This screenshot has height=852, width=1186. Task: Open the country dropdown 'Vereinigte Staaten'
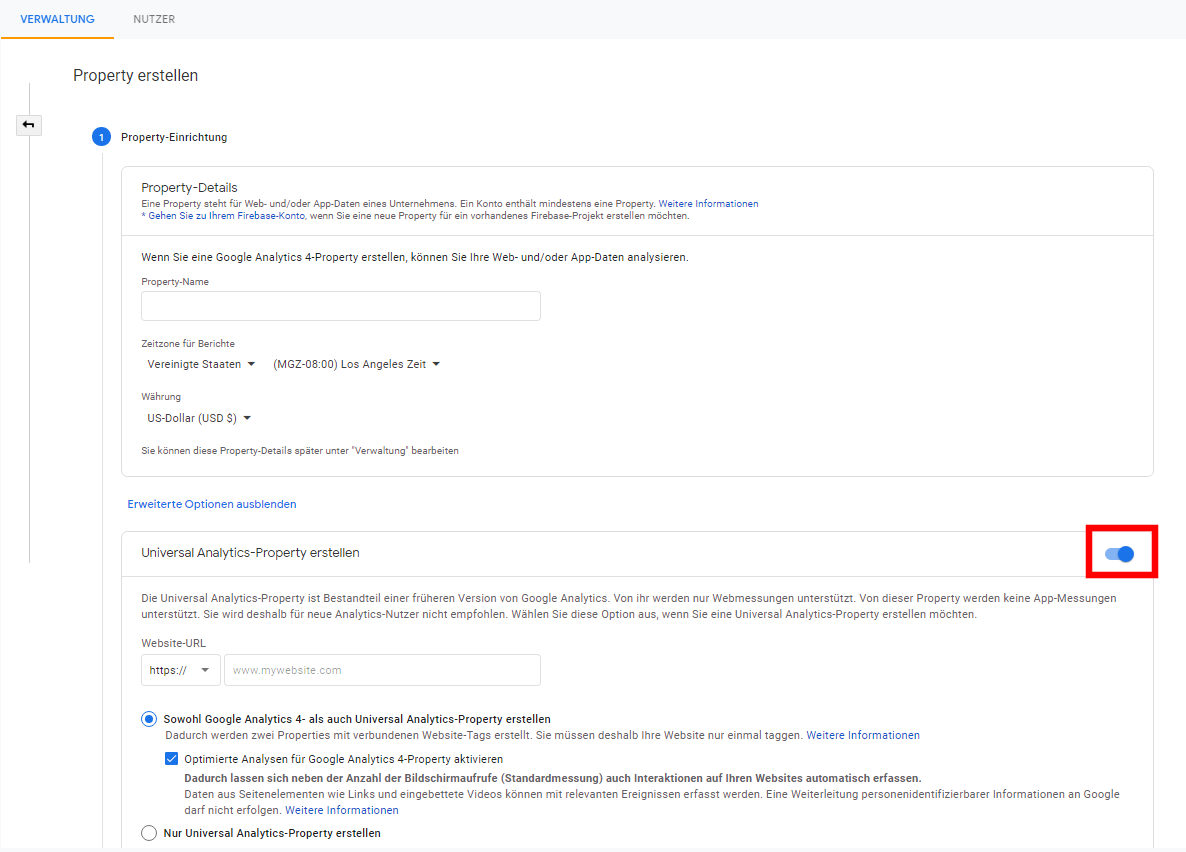(x=201, y=364)
